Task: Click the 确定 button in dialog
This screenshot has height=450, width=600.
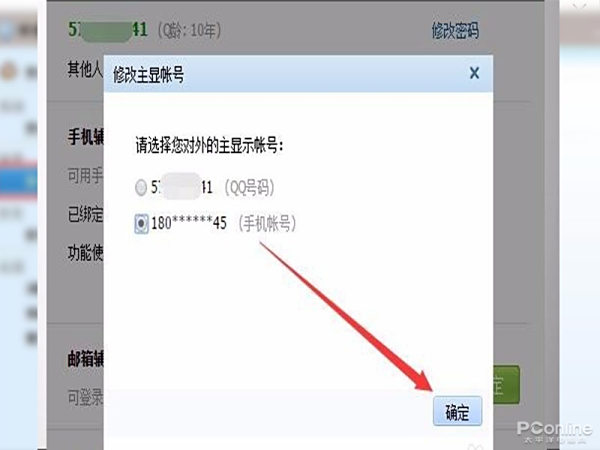Action: tap(457, 411)
